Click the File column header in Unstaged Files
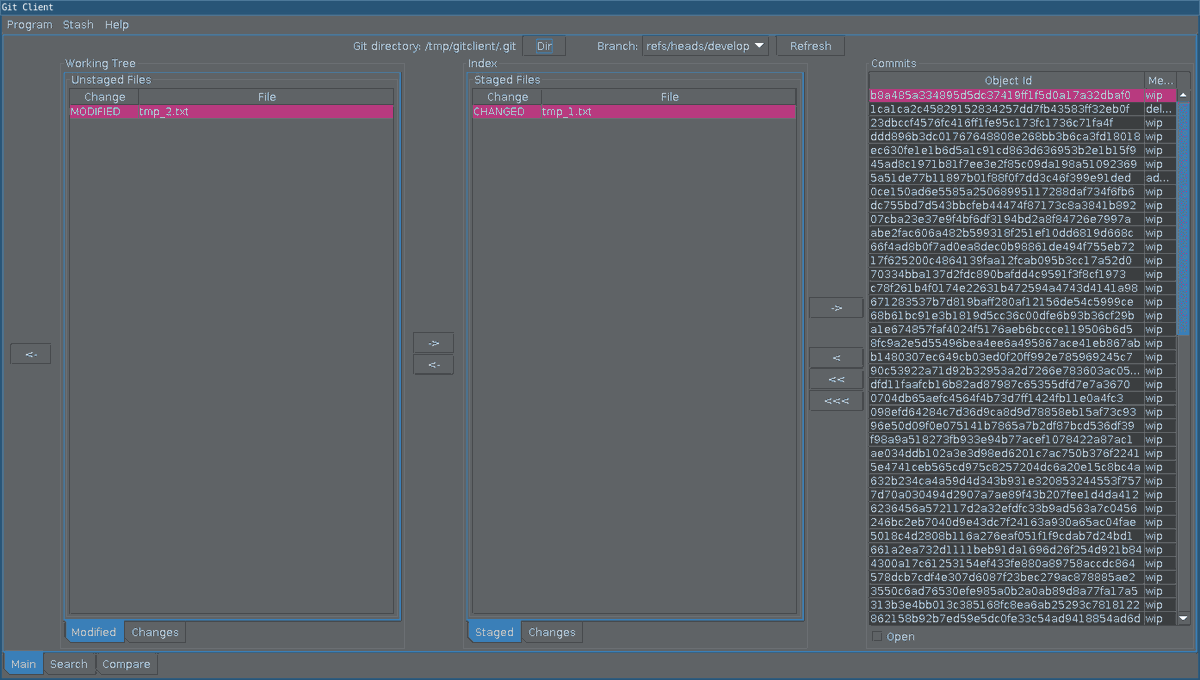1200x680 pixels. pos(267,97)
